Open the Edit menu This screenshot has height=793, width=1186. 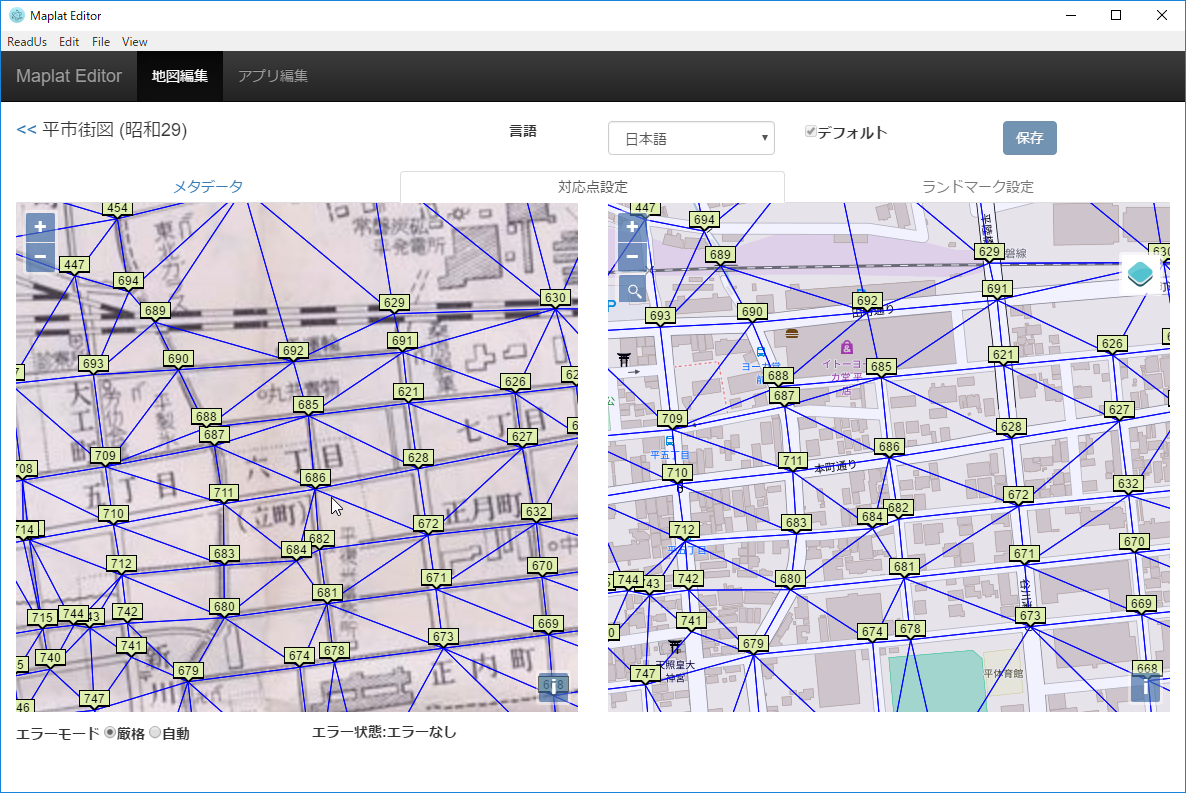pos(68,42)
